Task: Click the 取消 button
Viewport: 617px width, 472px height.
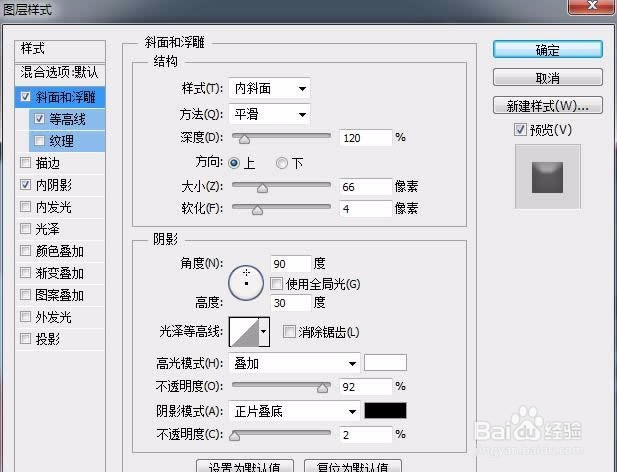Action: [x=547, y=77]
